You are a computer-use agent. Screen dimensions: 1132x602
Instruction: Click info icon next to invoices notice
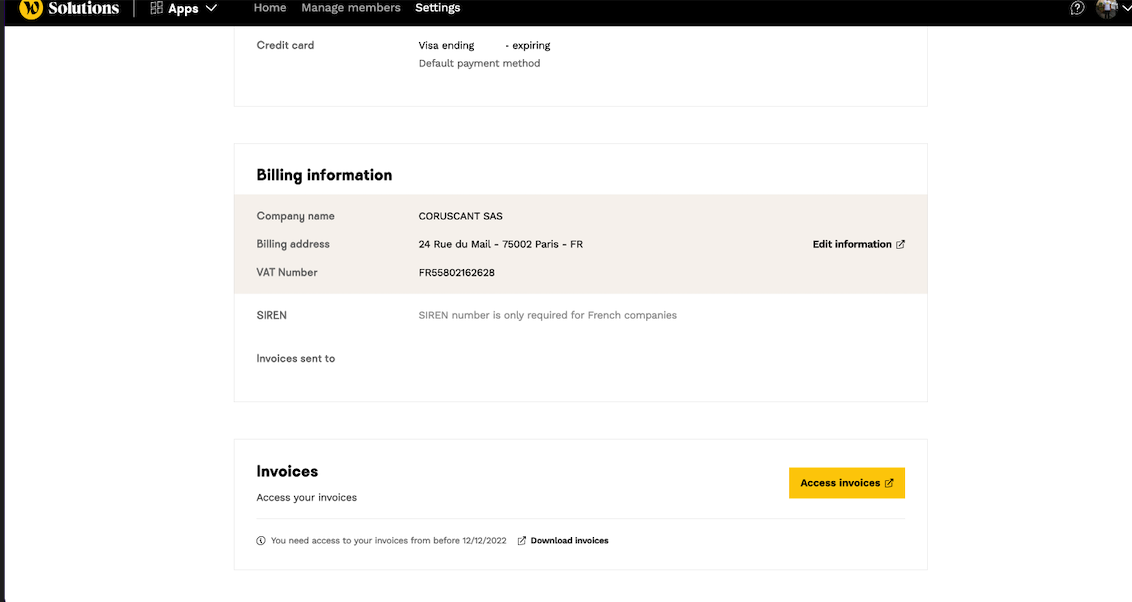tap(261, 541)
